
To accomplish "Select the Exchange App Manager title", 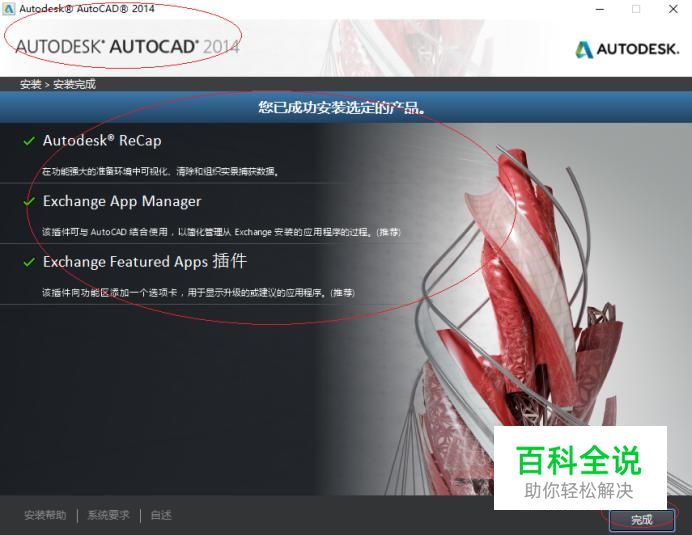I will 122,201.
